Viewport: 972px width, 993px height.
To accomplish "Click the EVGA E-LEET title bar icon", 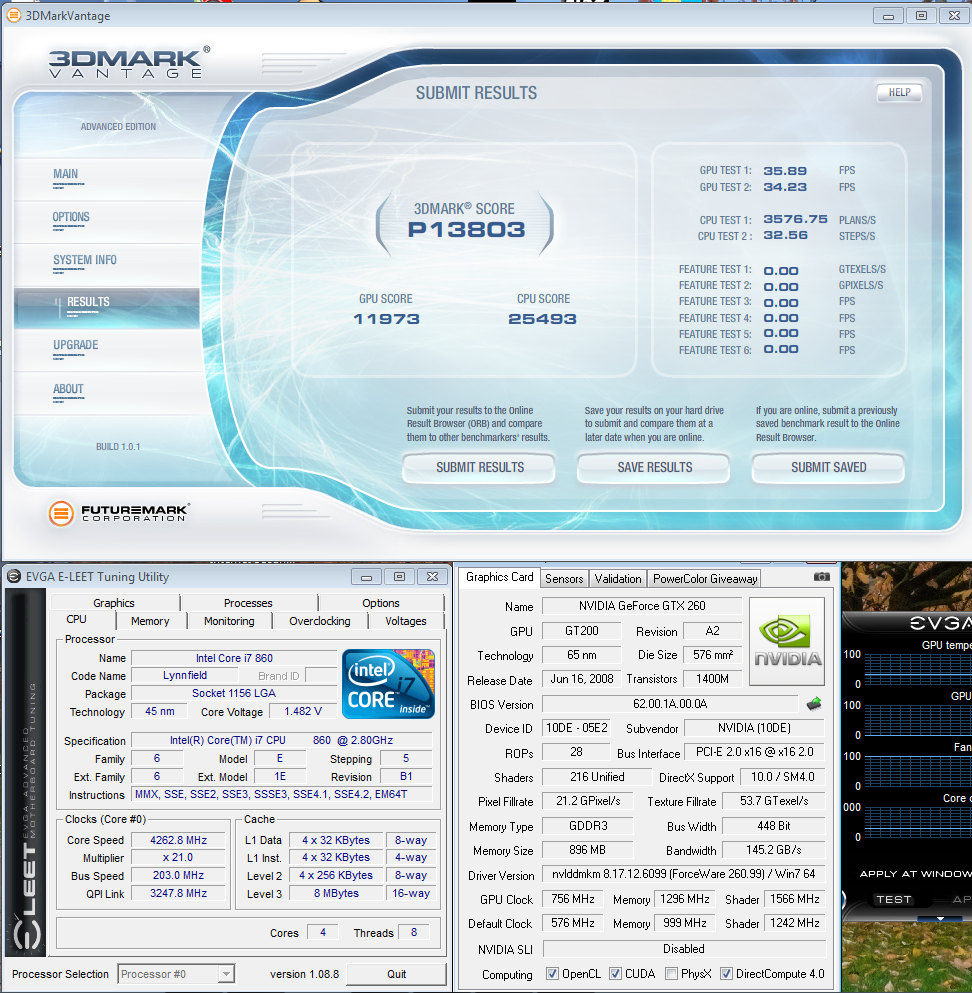I will (x=14, y=577).
